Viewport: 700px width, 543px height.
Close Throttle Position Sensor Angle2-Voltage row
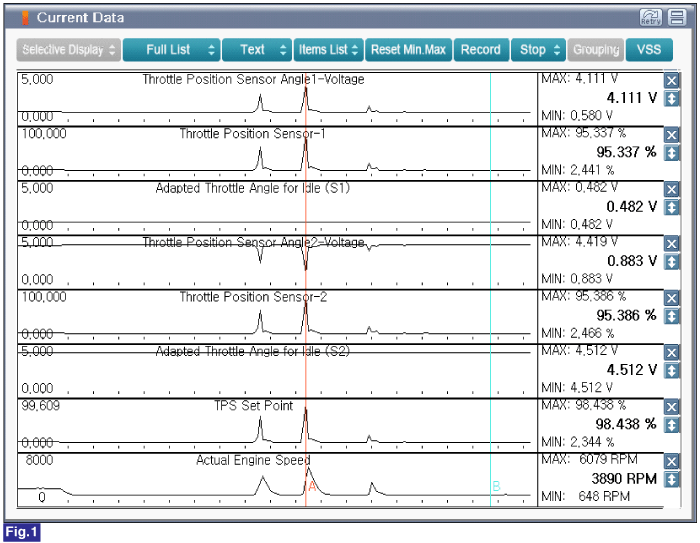pos(671,244)
